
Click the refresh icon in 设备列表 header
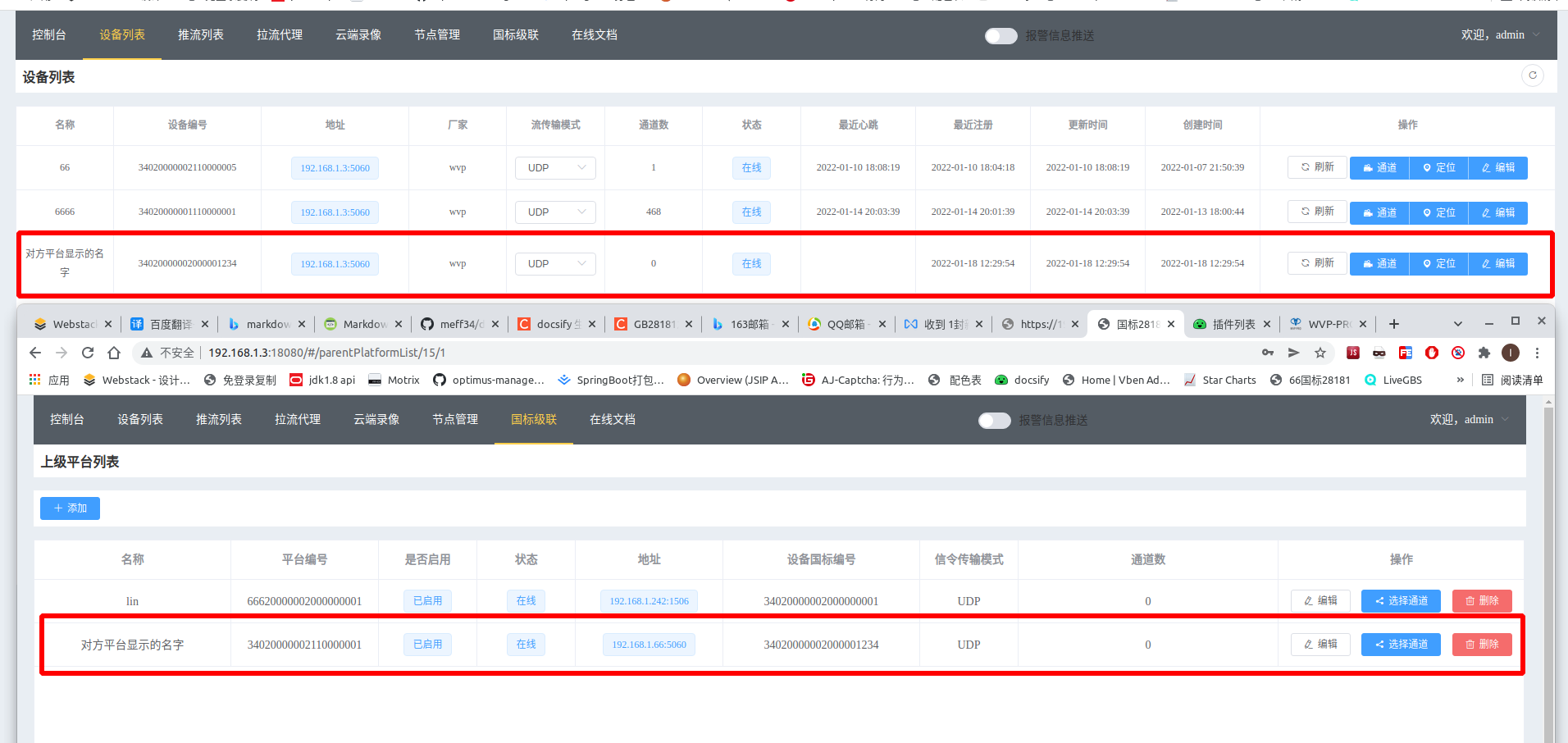pyautogui.click(x=1532, y=75)
